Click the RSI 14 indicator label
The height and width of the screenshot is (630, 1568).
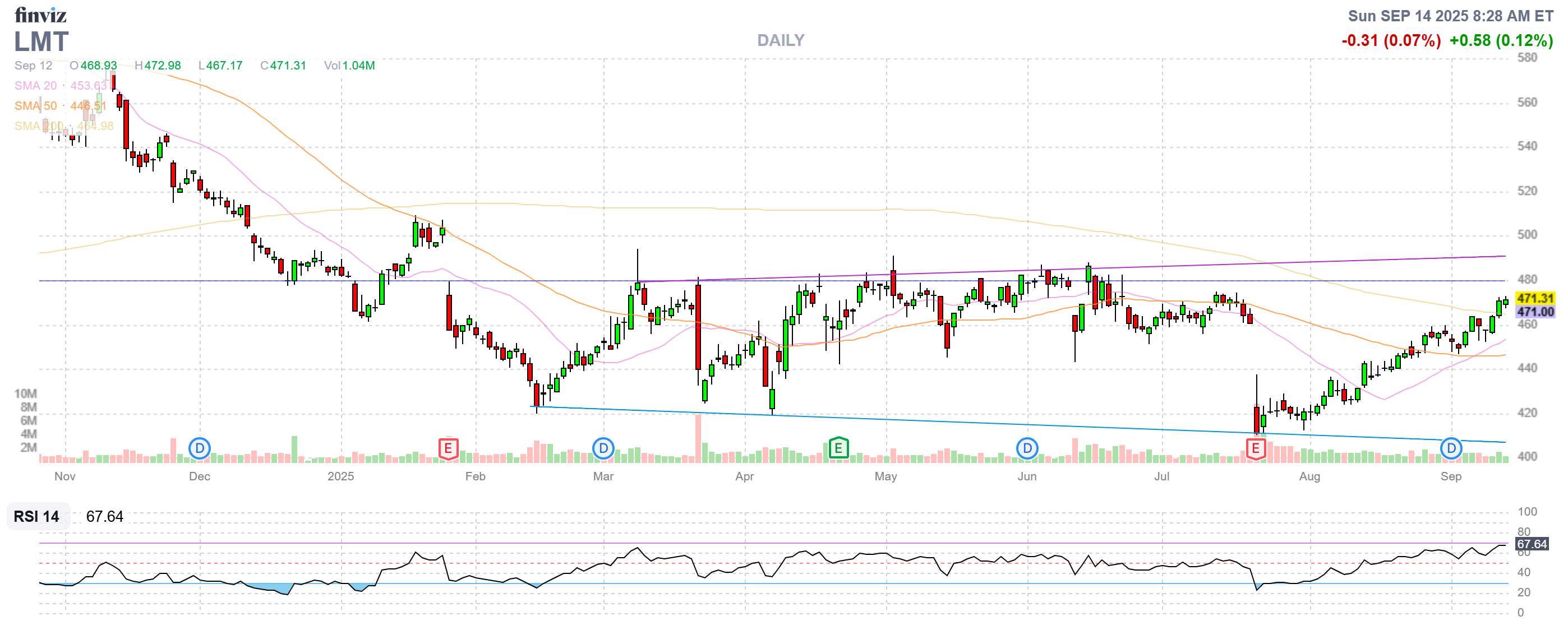click(36, 516)
